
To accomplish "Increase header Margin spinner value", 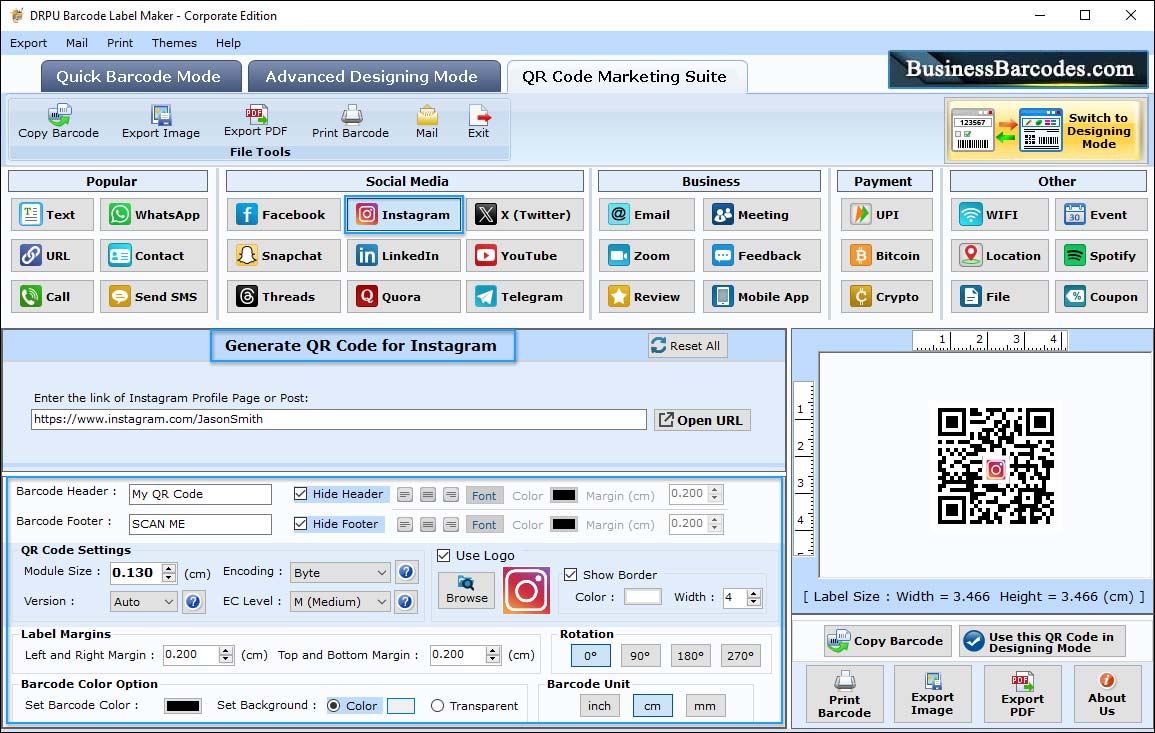I will coord(715,489).
